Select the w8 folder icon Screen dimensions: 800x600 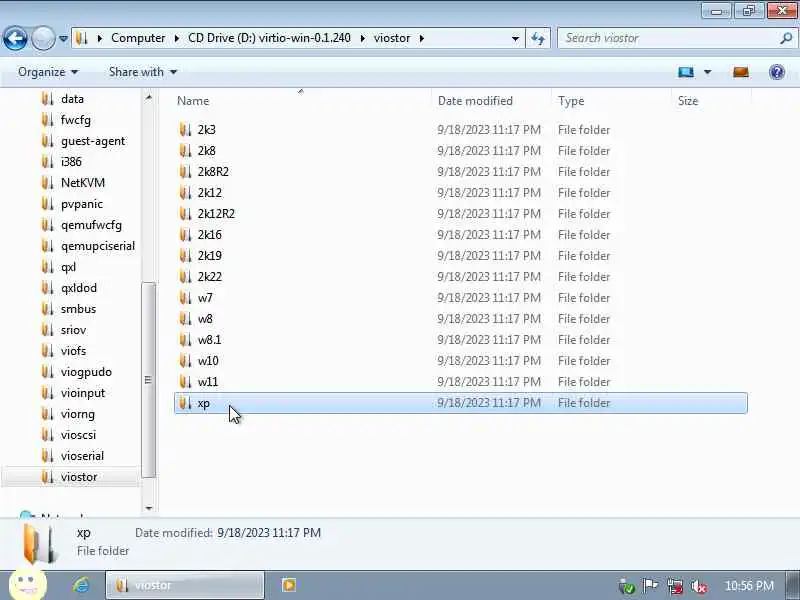[x=185, y=318]
